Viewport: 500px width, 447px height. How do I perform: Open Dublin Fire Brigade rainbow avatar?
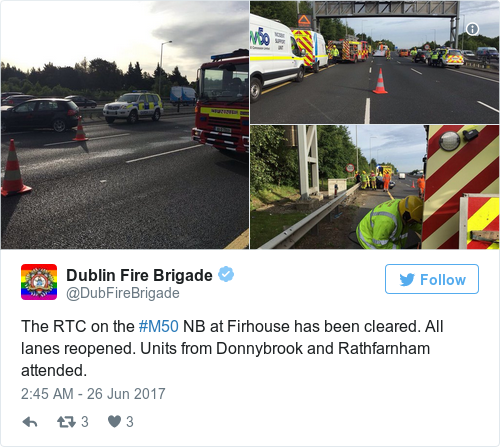coord(39,282)
